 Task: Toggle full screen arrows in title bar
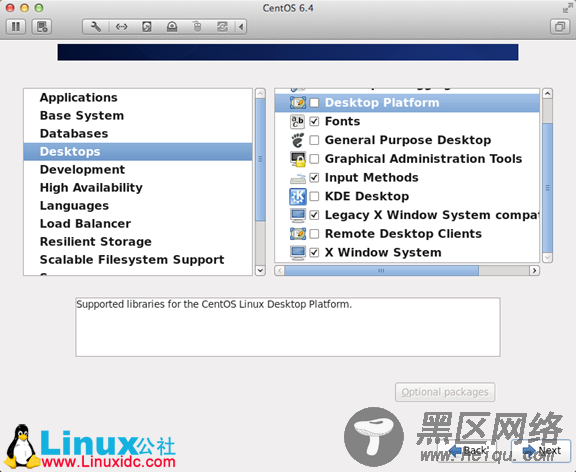(568, 8)
